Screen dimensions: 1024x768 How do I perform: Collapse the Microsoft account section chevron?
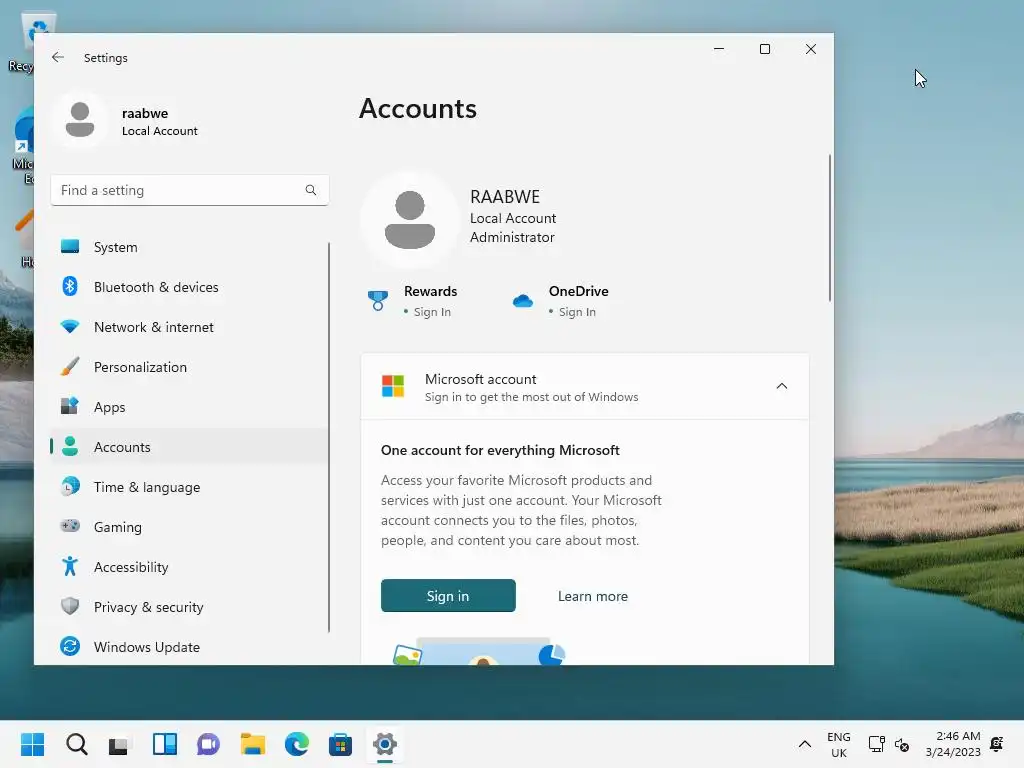(x=782, y=386)
